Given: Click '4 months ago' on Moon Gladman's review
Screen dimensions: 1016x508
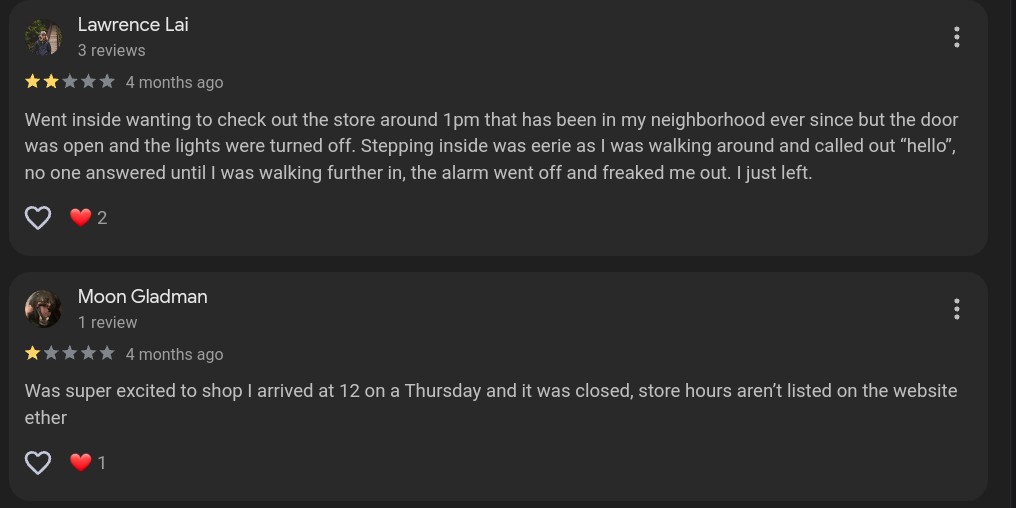Looking at the screenshot, I should (174, 354).
